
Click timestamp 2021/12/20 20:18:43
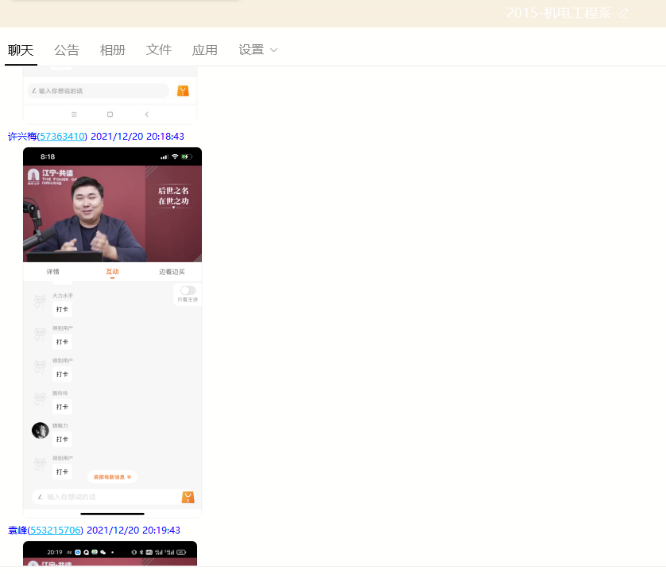(137, 136)
